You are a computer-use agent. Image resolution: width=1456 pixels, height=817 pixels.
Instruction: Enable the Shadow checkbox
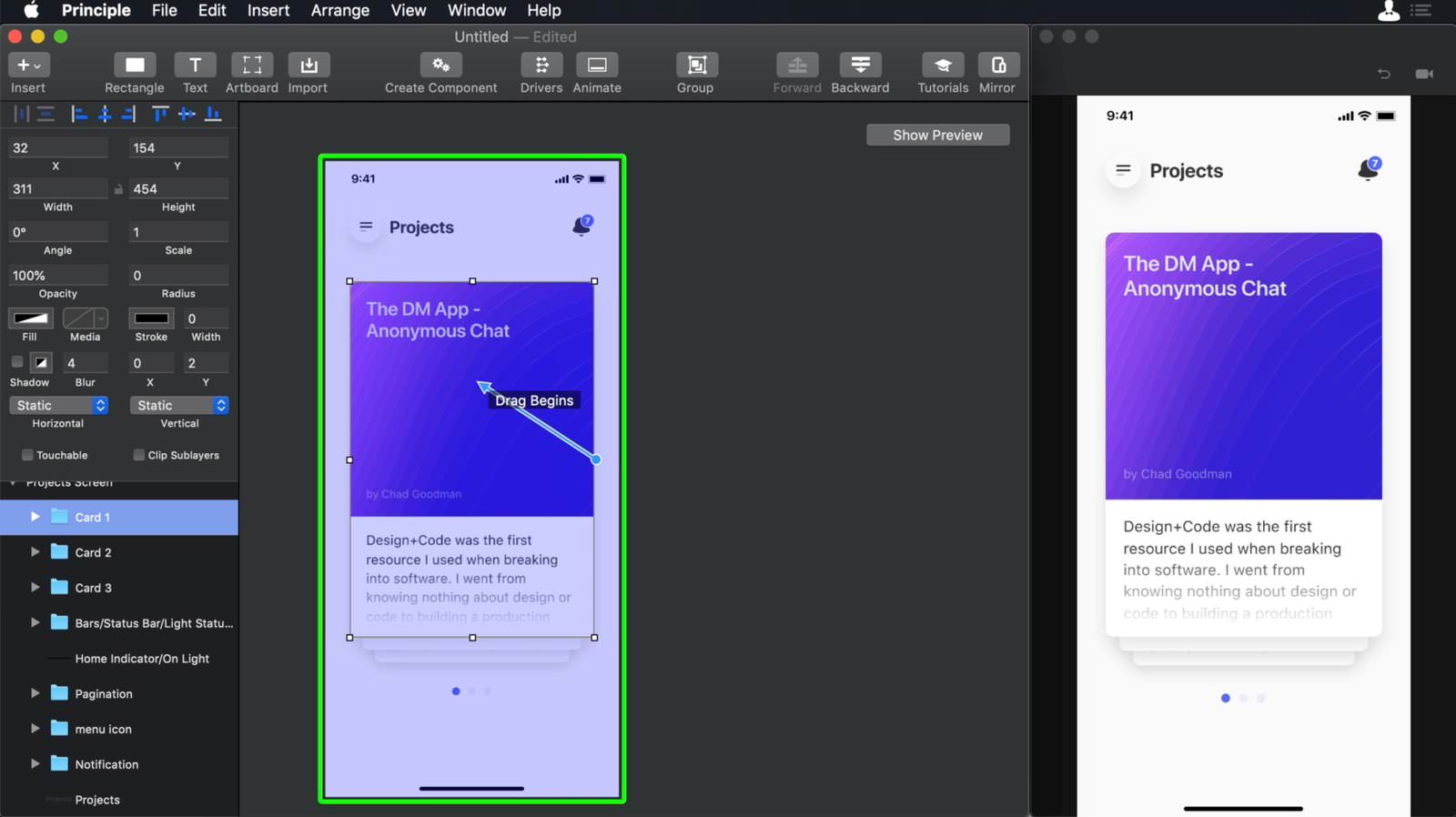tap(17, 362)
